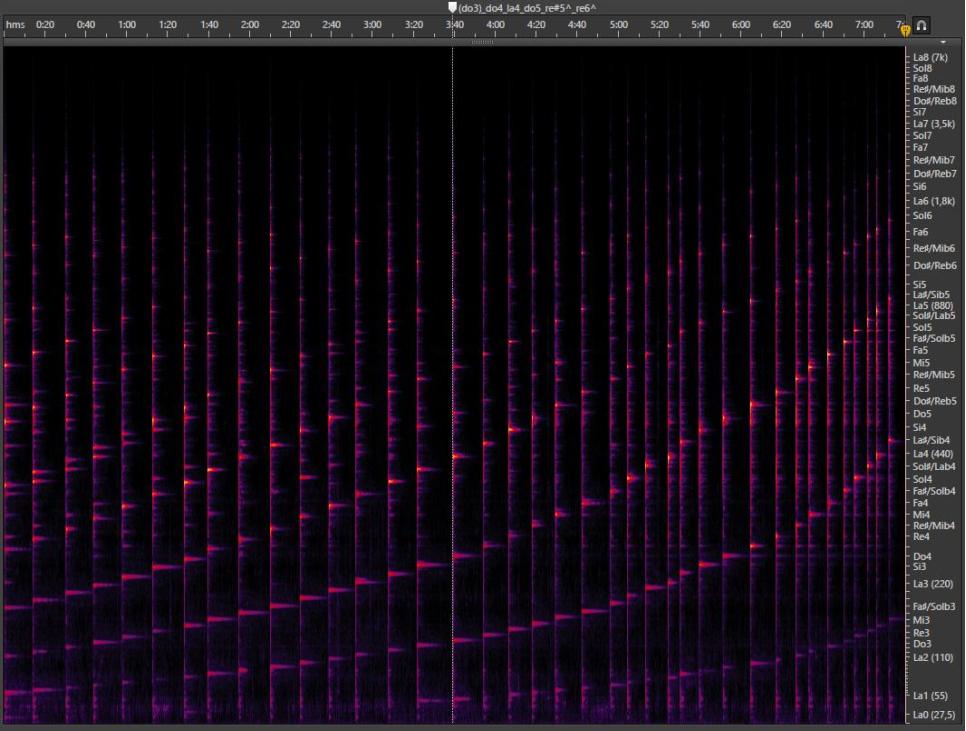Click Do4 label on the pitch scale
The image size is (966, 731).
pyautogui.click(x=922, y=556)
